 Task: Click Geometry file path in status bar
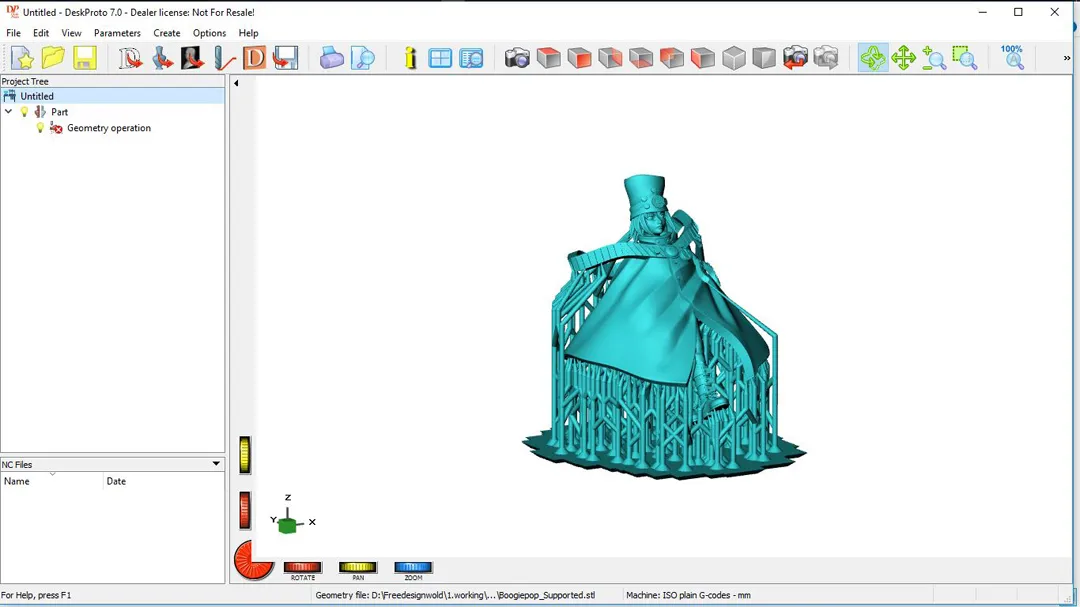tap(455, 595)
